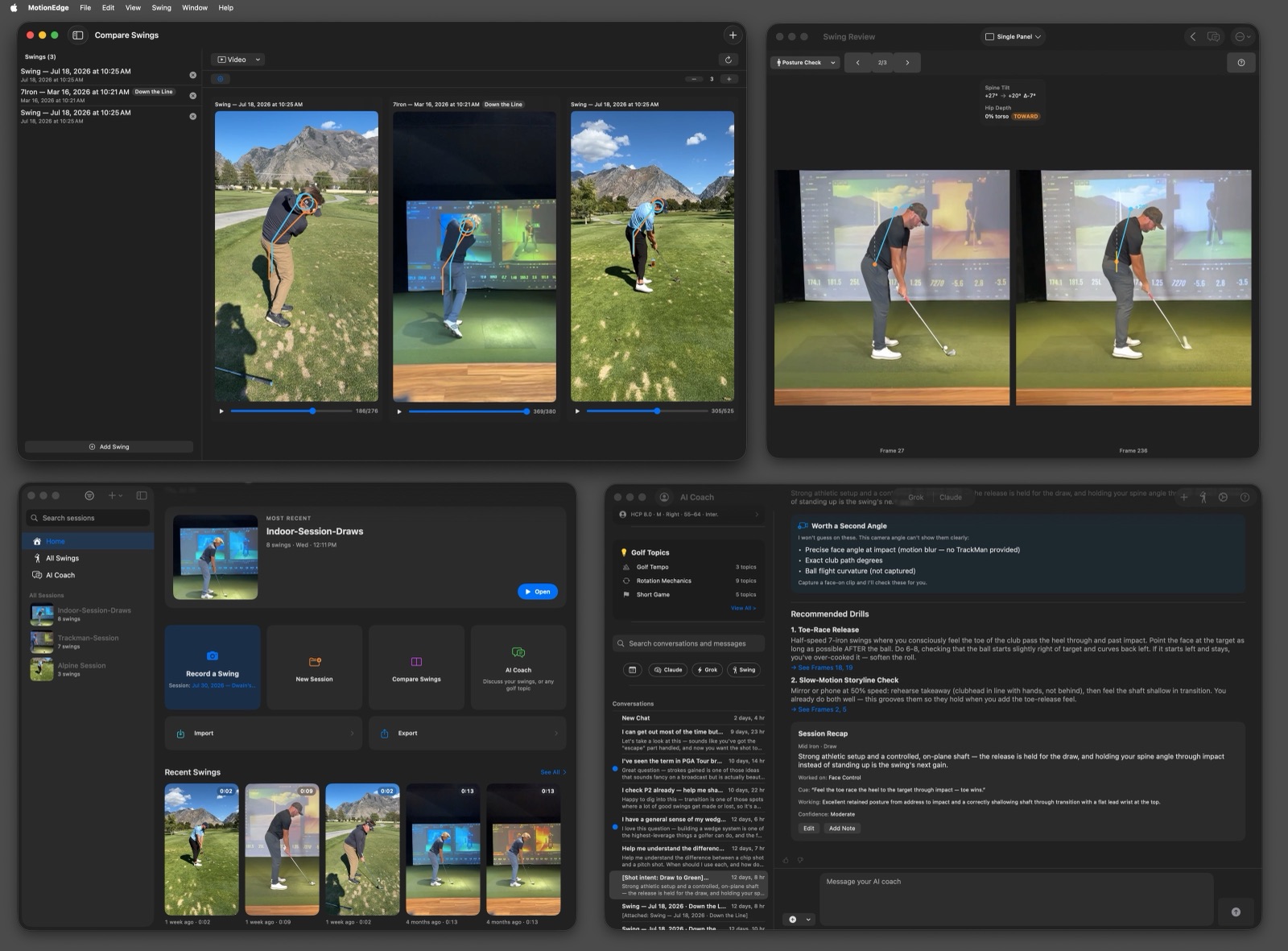The width and height of the screenshot is (1288, 951).
Task: Play the 7Iron Down the Line video
Action: [399, 411]
